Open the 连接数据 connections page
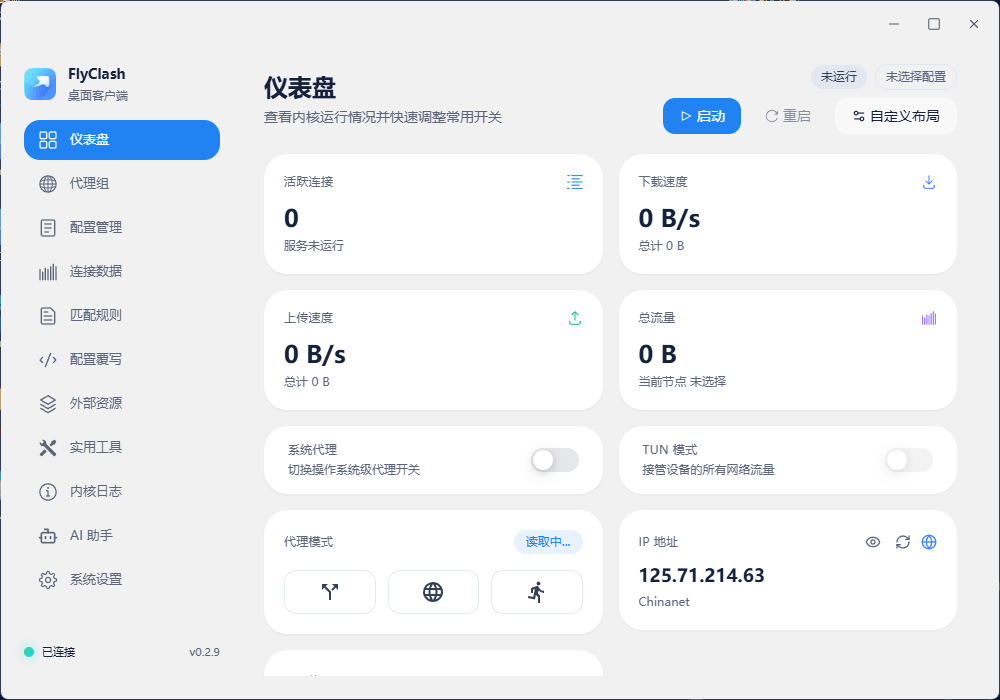The height and width of the screenshot is (700, 1000). 122,272
